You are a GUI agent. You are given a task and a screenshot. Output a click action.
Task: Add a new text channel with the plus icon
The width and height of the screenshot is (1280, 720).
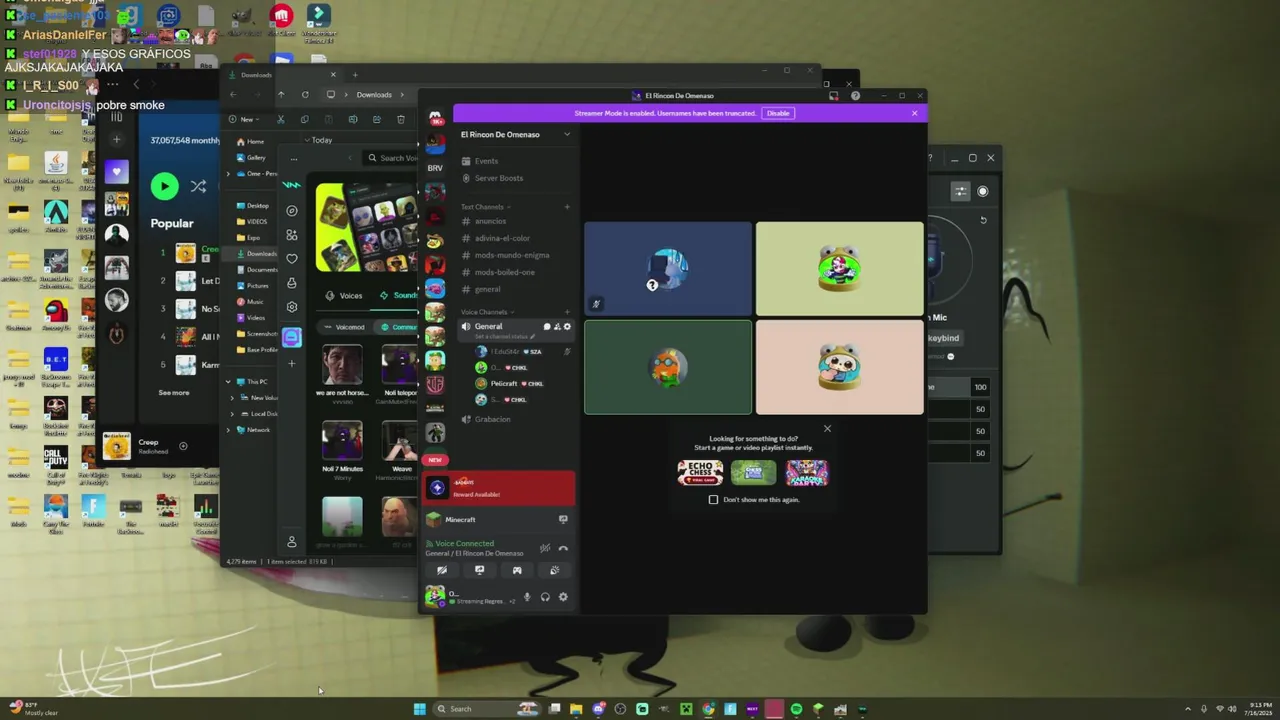[567, 207]
